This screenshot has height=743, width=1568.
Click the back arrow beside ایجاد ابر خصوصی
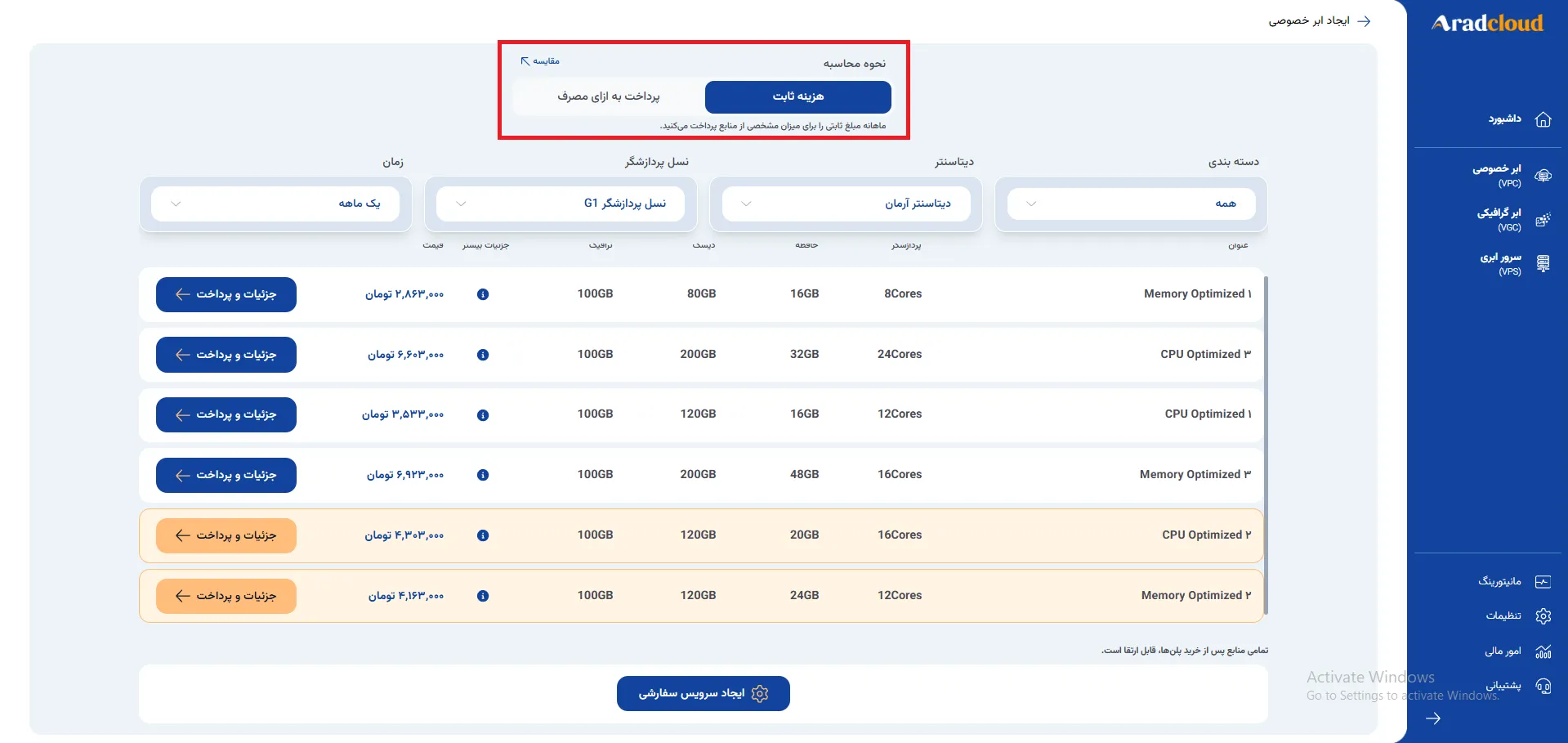(1364, 21)
